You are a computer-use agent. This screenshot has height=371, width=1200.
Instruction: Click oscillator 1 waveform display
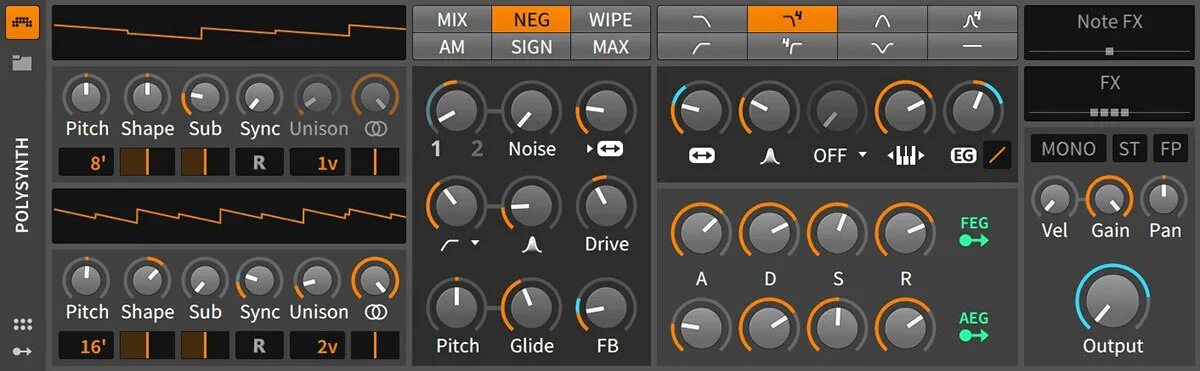(x=229, y=32)
